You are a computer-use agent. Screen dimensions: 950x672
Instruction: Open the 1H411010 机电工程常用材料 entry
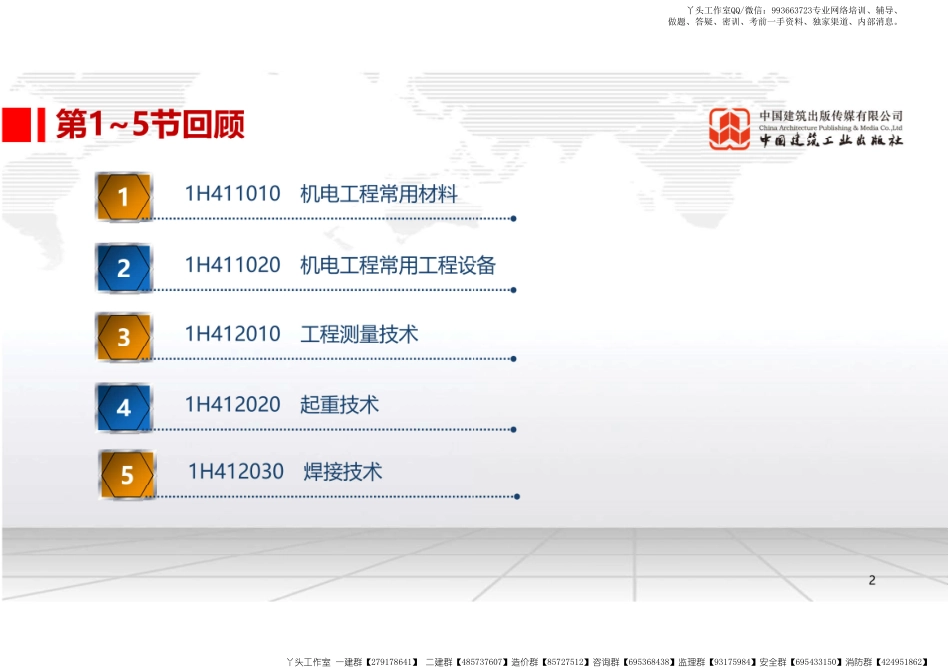[x=321, y=195]
